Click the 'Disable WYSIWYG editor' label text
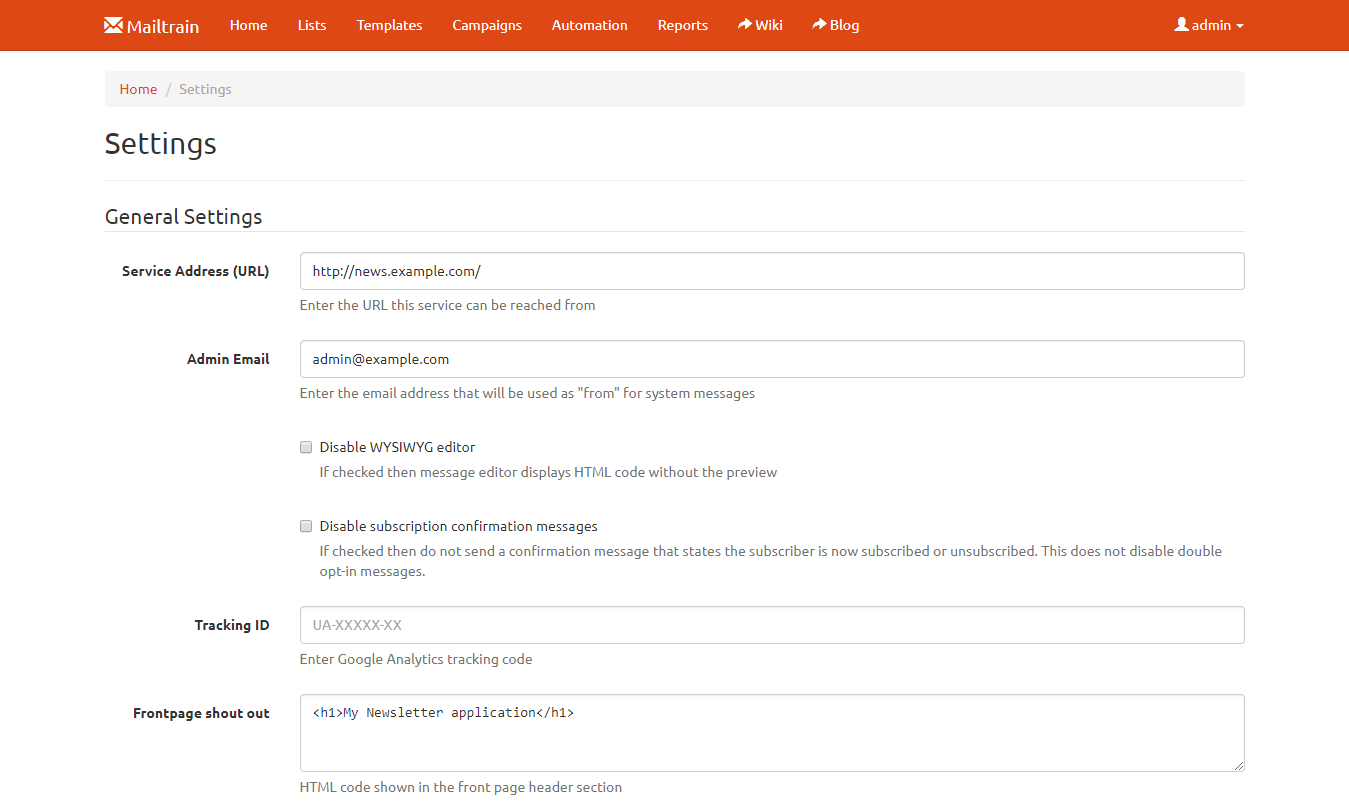This screenshot has height=812, width=1349. [x=398, y=447]
